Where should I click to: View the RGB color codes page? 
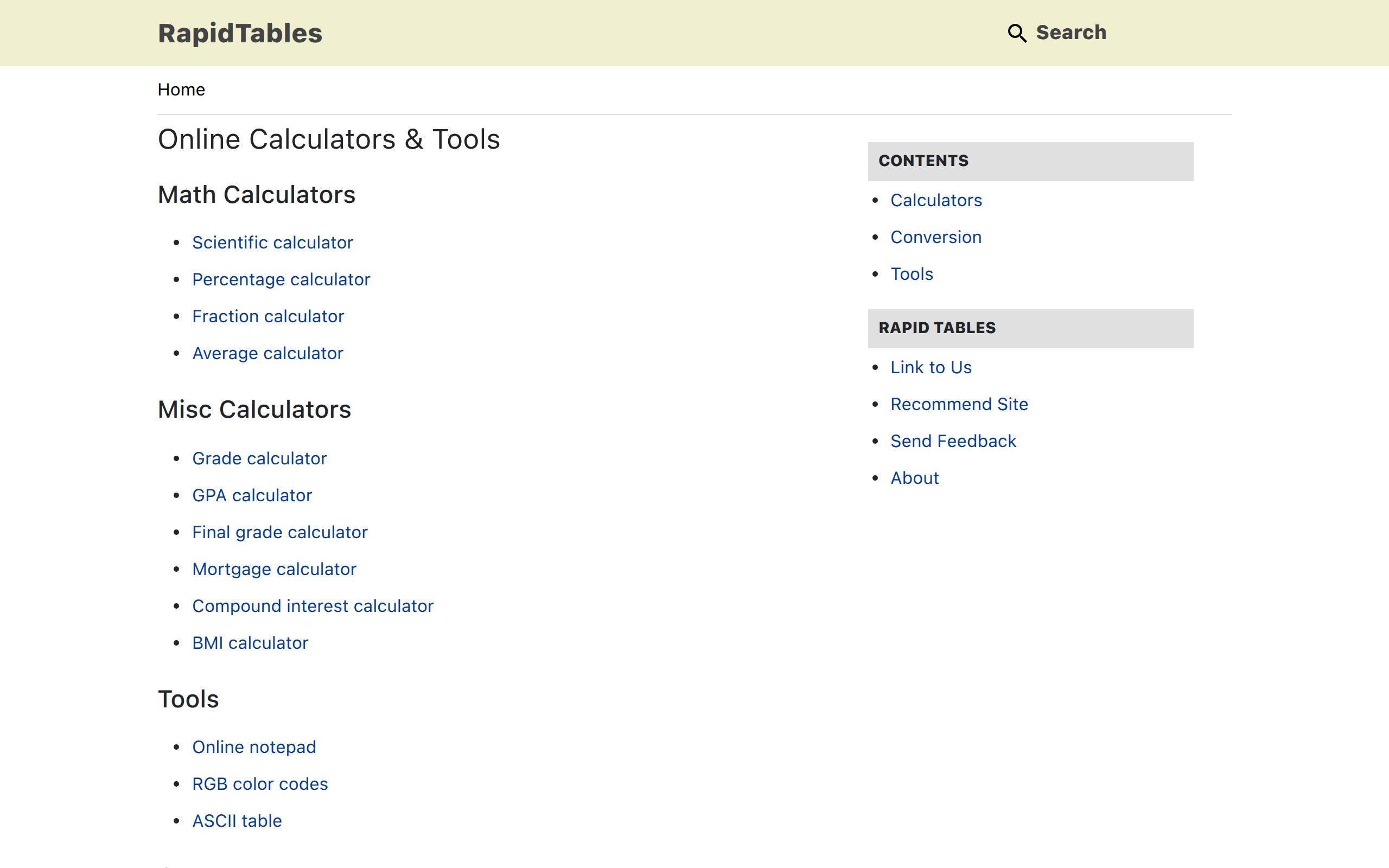[x=260, y=783]
